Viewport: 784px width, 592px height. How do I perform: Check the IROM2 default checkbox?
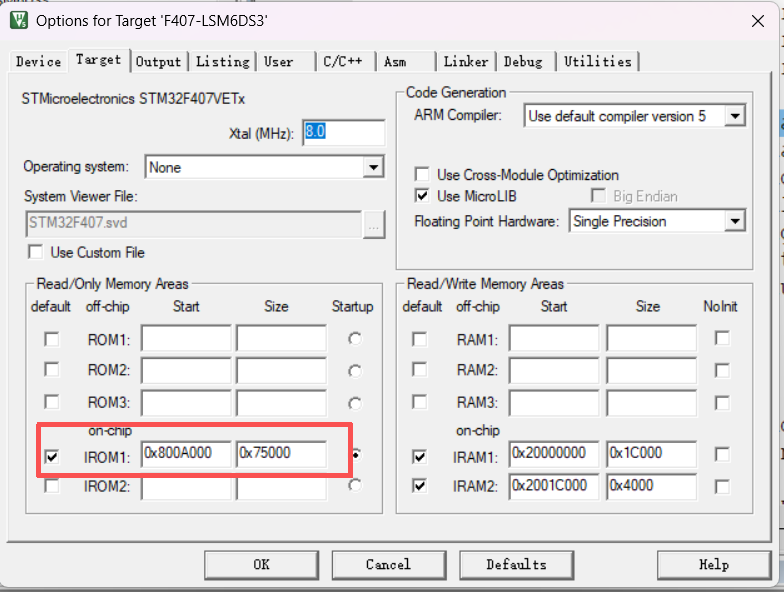tap(52, 486)
